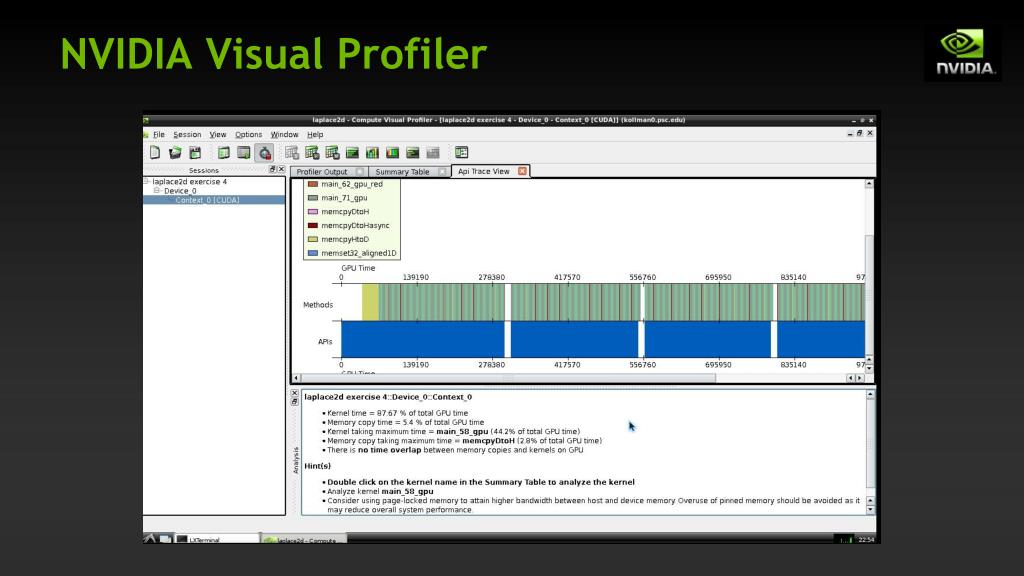Click the trace view scroll up arrow

point(869,184)
